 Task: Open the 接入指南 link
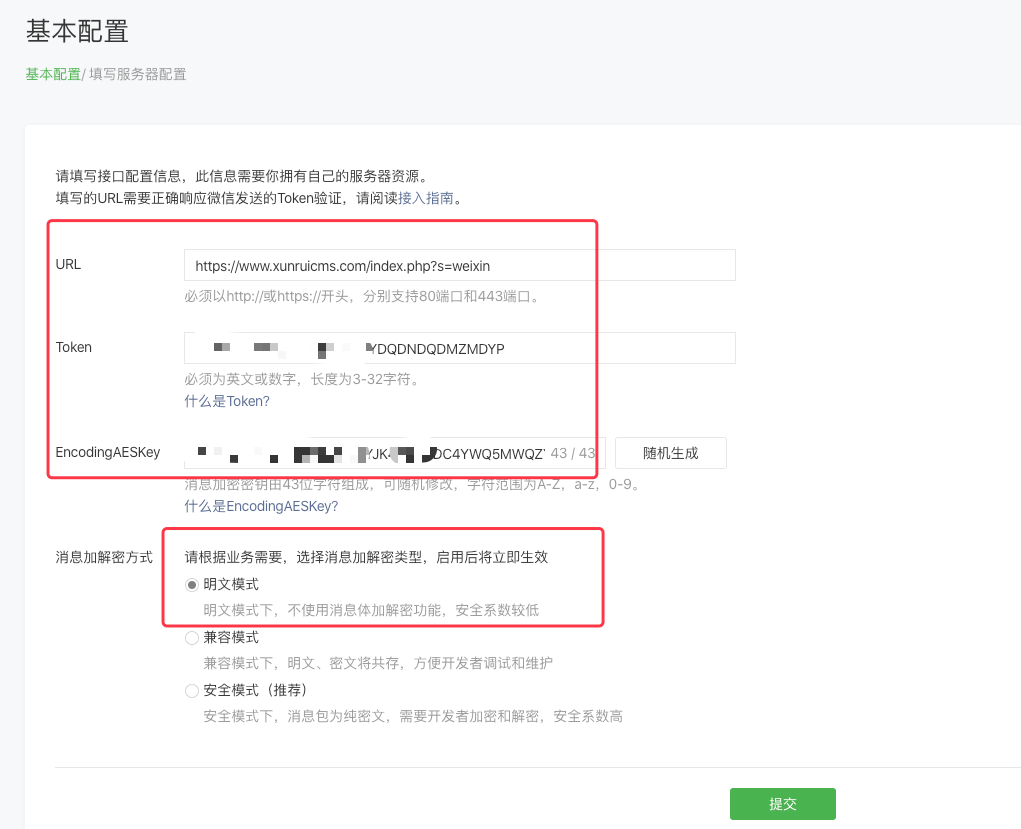point(426,198)
